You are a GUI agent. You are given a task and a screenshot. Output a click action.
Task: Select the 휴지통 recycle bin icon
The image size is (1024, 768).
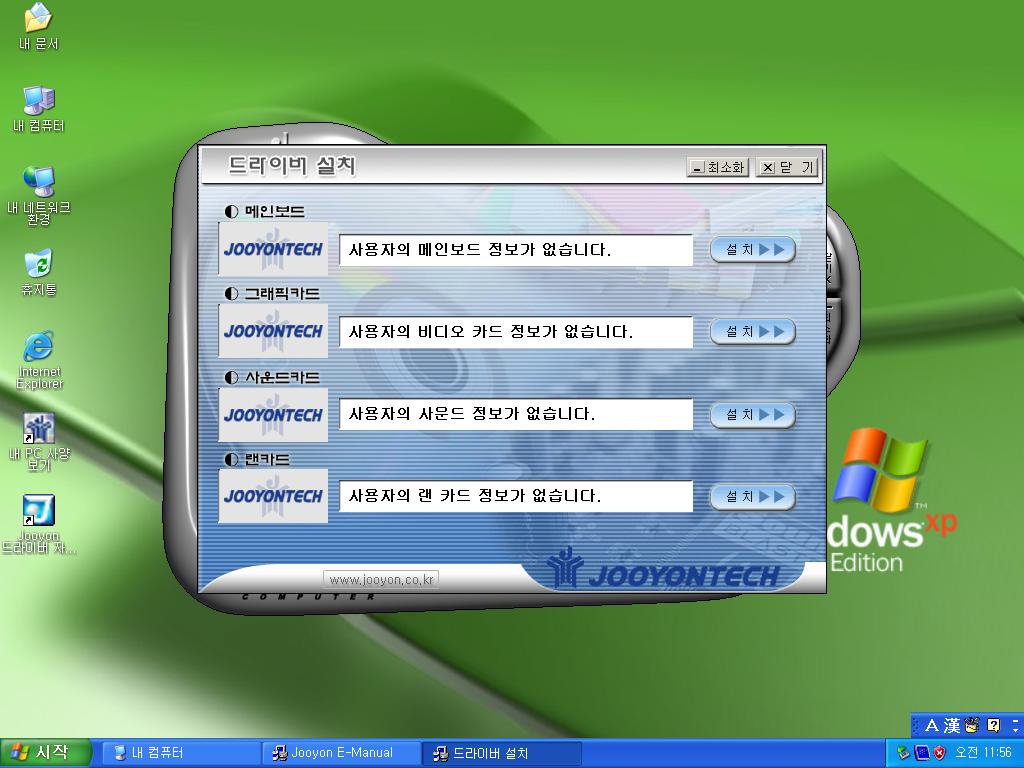pos(39,272)
